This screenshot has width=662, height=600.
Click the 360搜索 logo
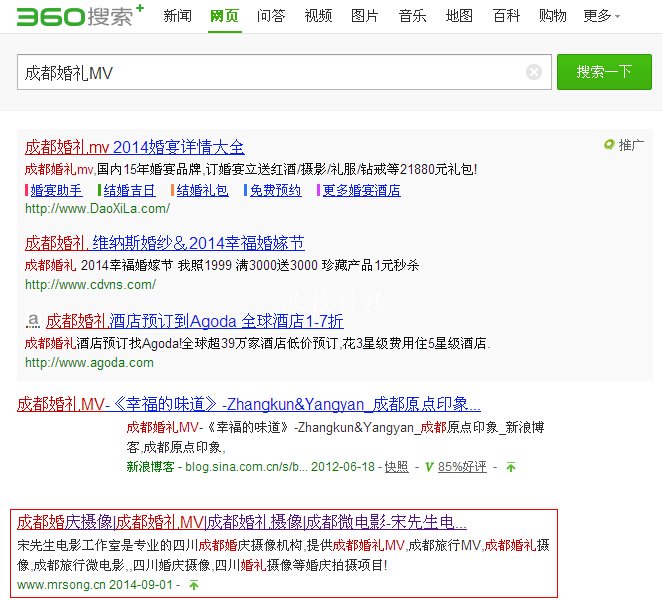click(80, 15)
